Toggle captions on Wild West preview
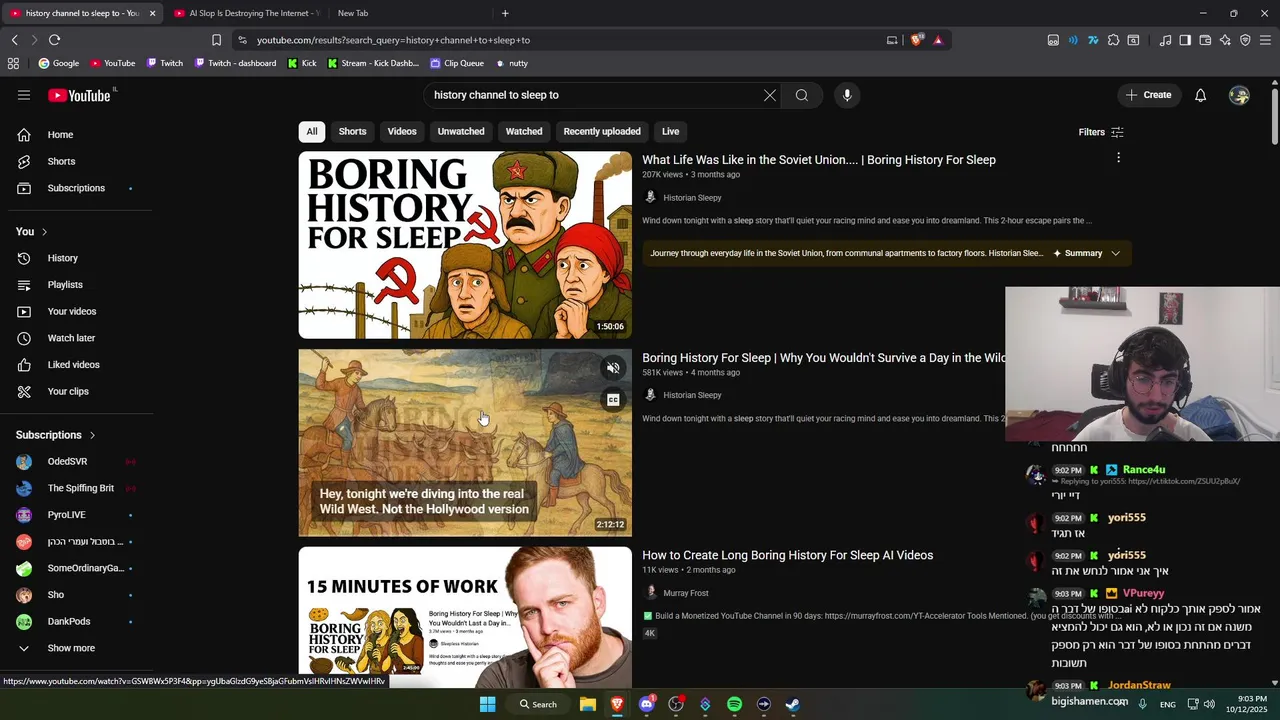The width and height of the screenshot is (1280, 720). [613, 400]
